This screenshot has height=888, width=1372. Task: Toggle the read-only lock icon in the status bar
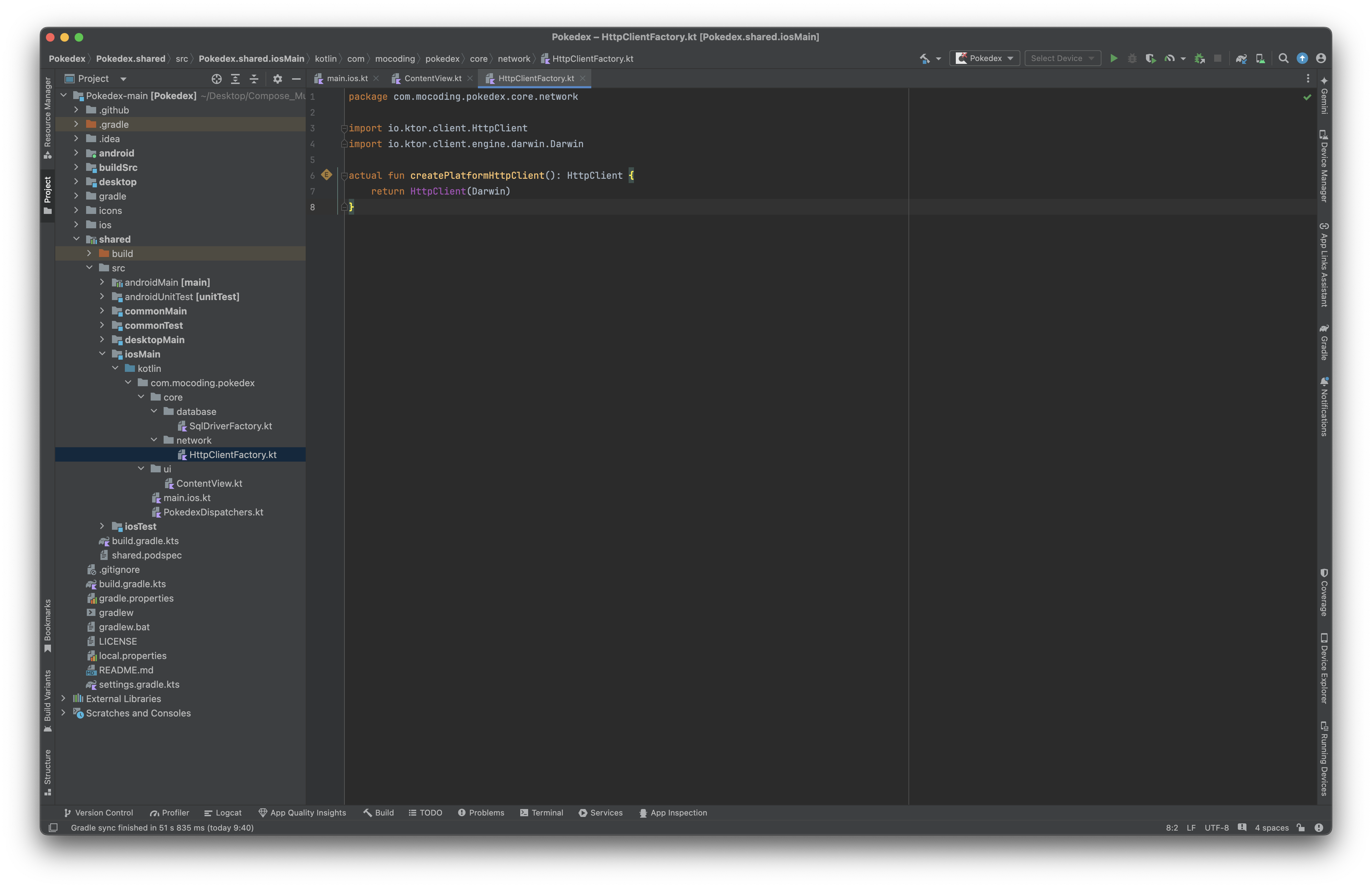tap(1301, 827)
